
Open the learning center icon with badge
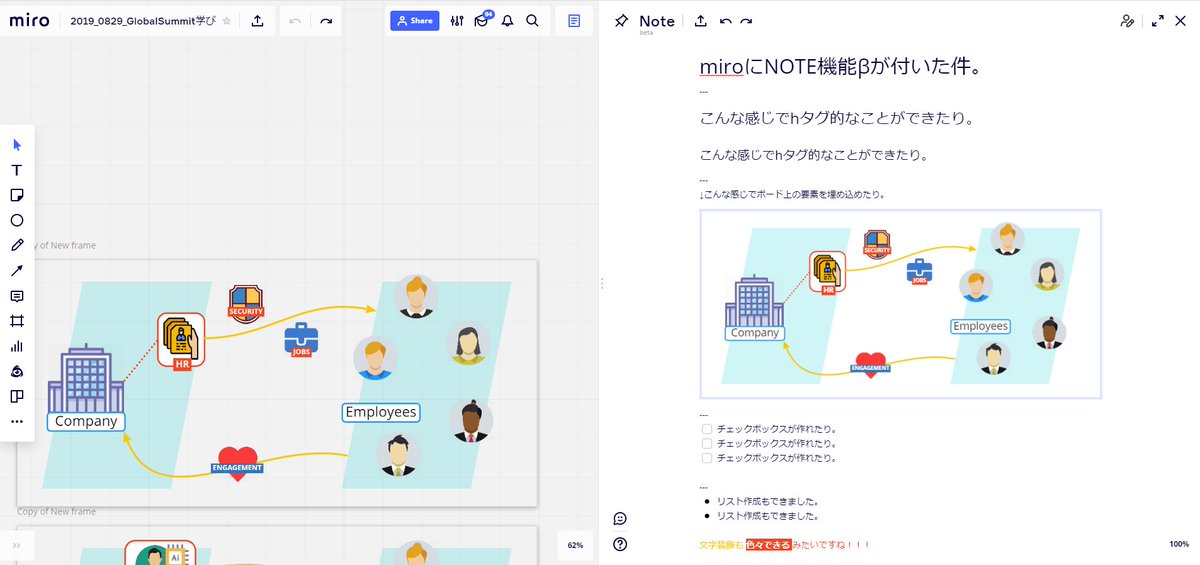(482, 20)
